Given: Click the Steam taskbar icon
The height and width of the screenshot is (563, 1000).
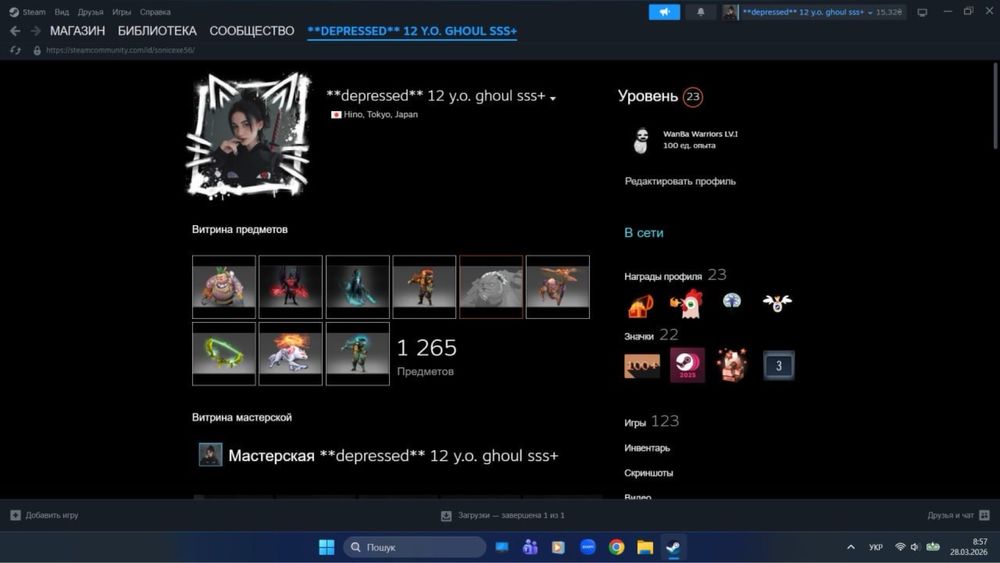Looking at the screenshot, I should pos(673,547).
